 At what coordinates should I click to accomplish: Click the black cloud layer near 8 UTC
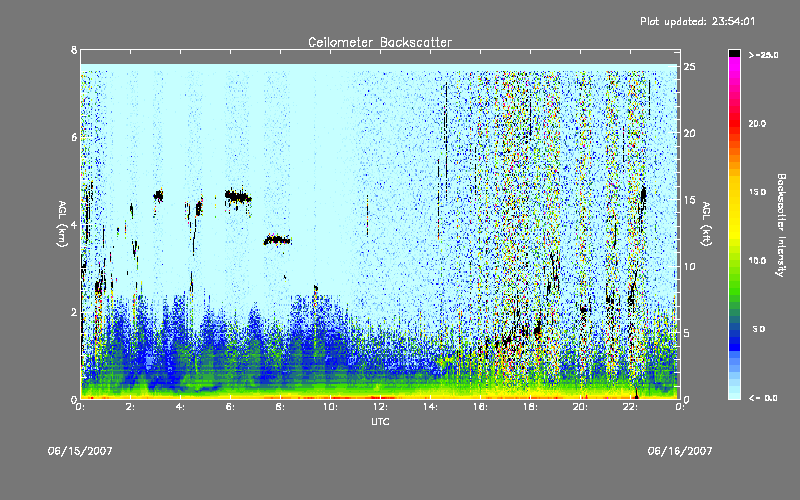pyautogui.click(x=277, y=240)
